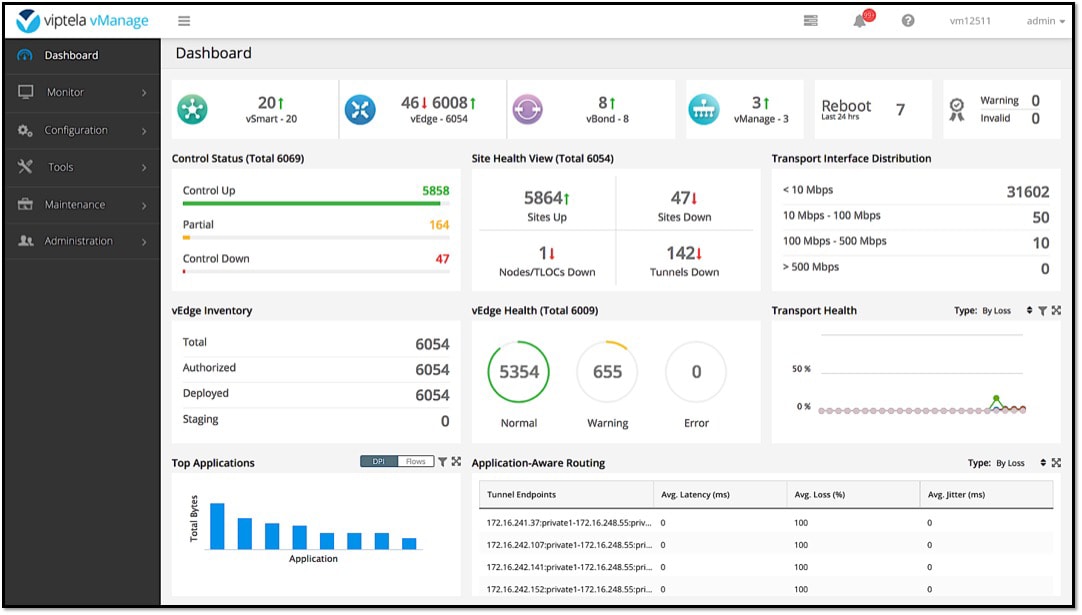The width and height of the screenshot is (1082, 615).
Task: Open the admin user dropdown
Action: [1045, 21]
